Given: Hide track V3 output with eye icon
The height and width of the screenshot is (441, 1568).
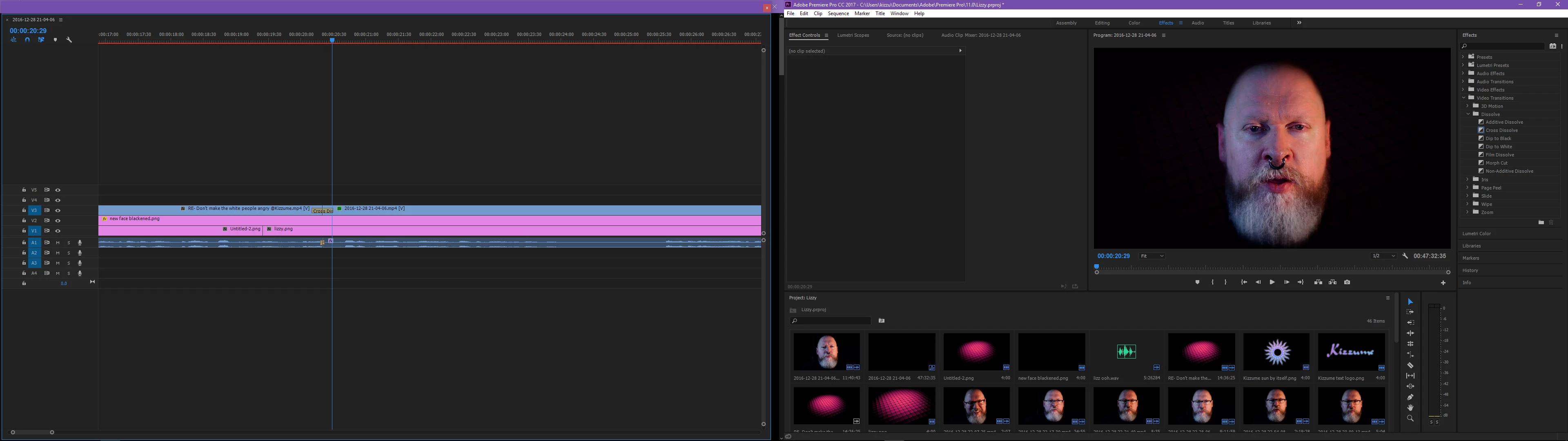Looking at the screenshot, I should click(58, 210).
